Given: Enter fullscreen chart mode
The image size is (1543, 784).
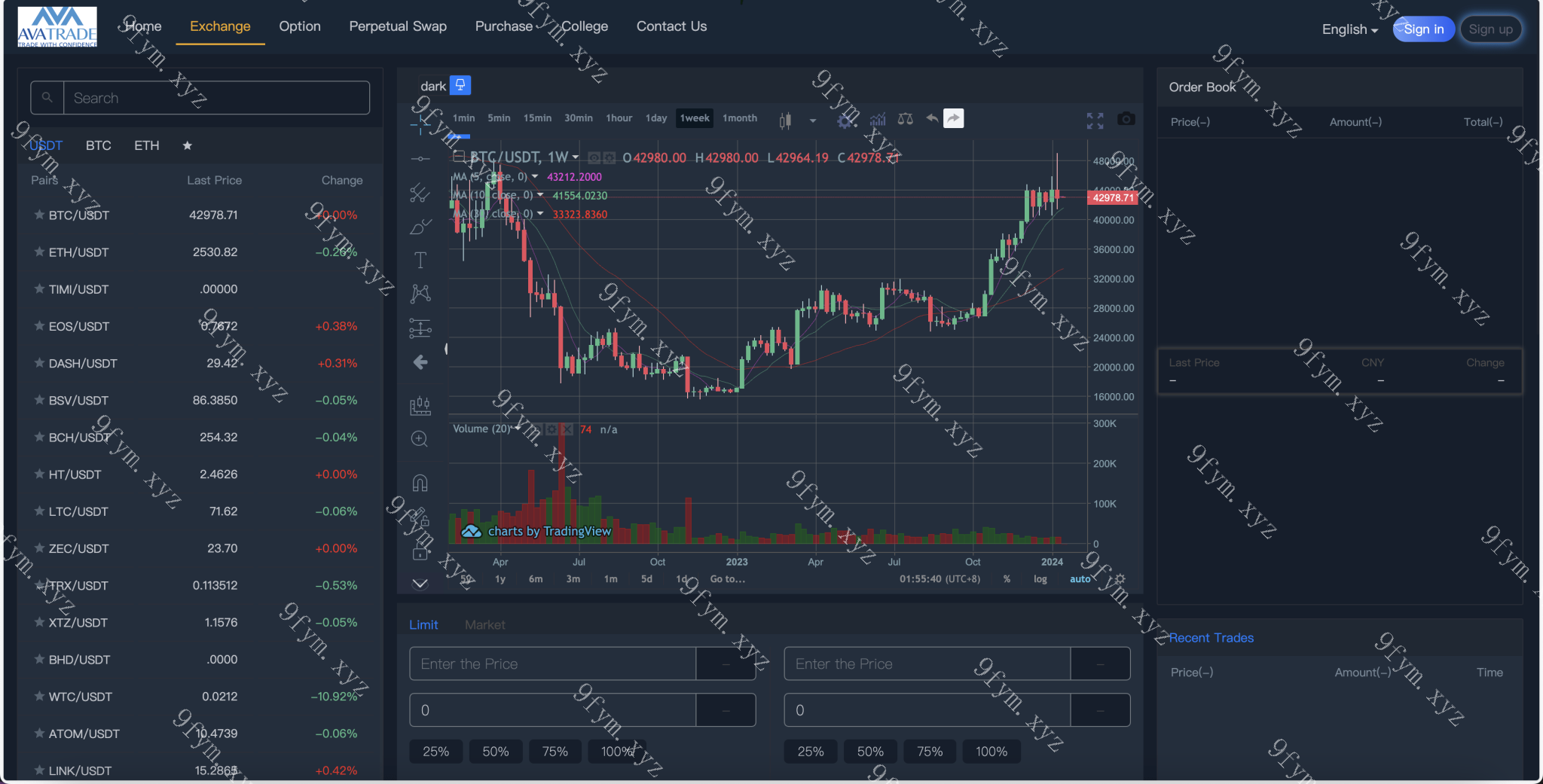Looking at the screenshot, I should tap(1095, 120).
